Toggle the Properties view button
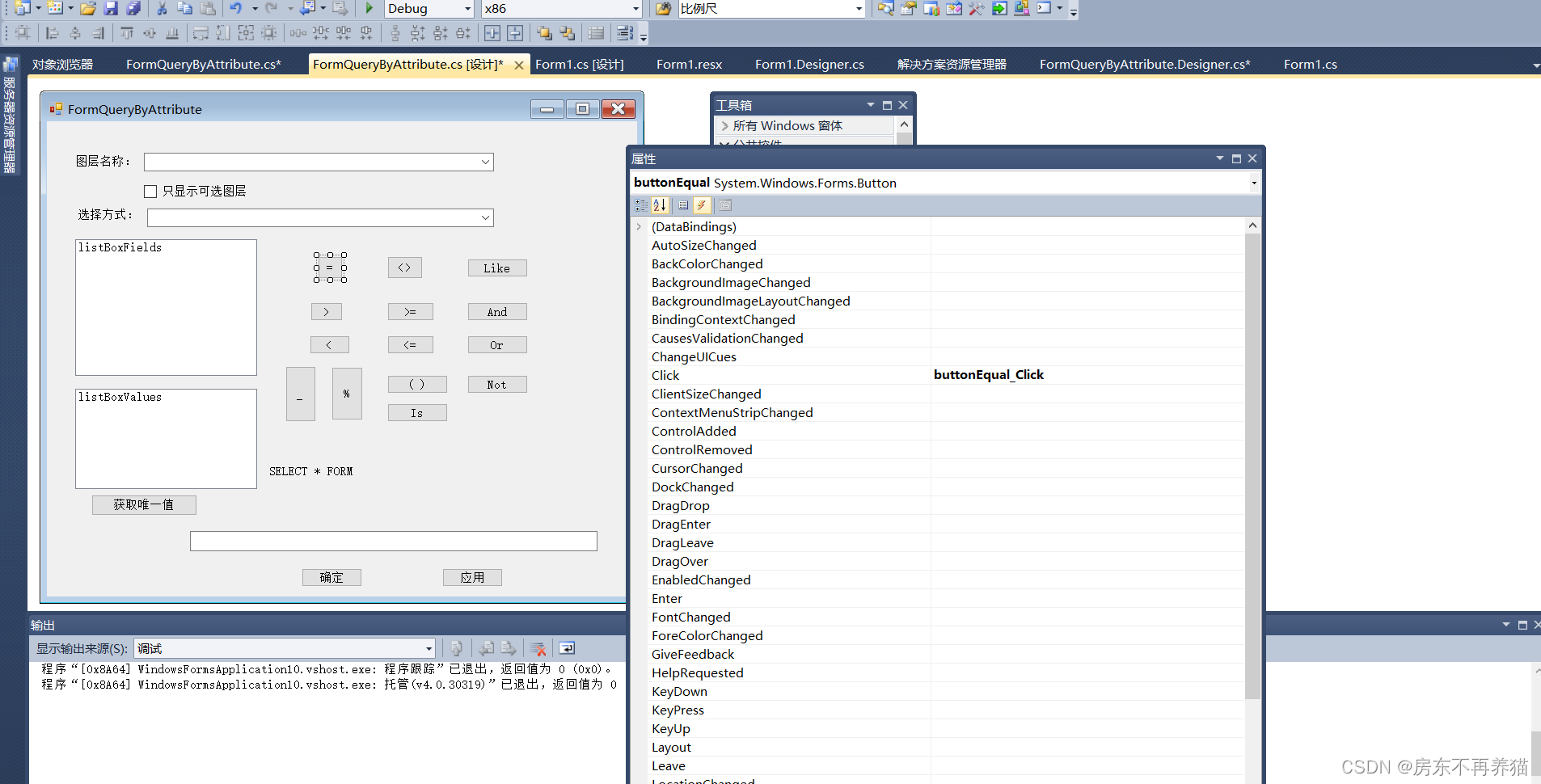Screen dimensions: 1541x784 tap(683, 205)
